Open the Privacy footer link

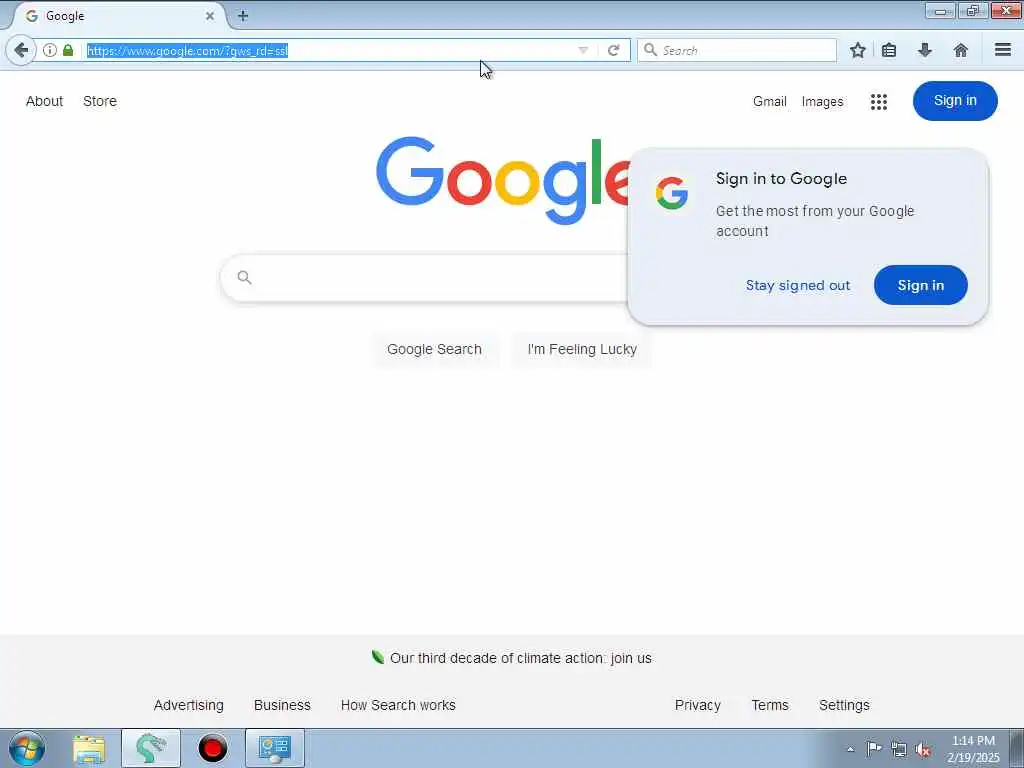point(697,705)
